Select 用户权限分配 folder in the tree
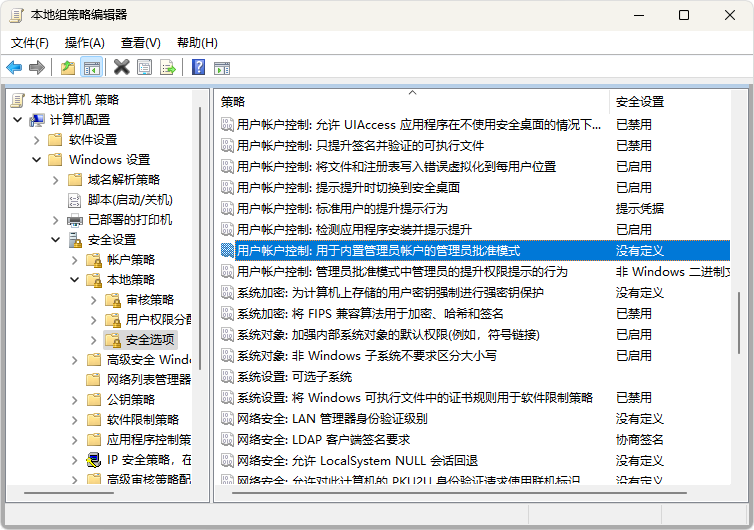 coord(158,320)
